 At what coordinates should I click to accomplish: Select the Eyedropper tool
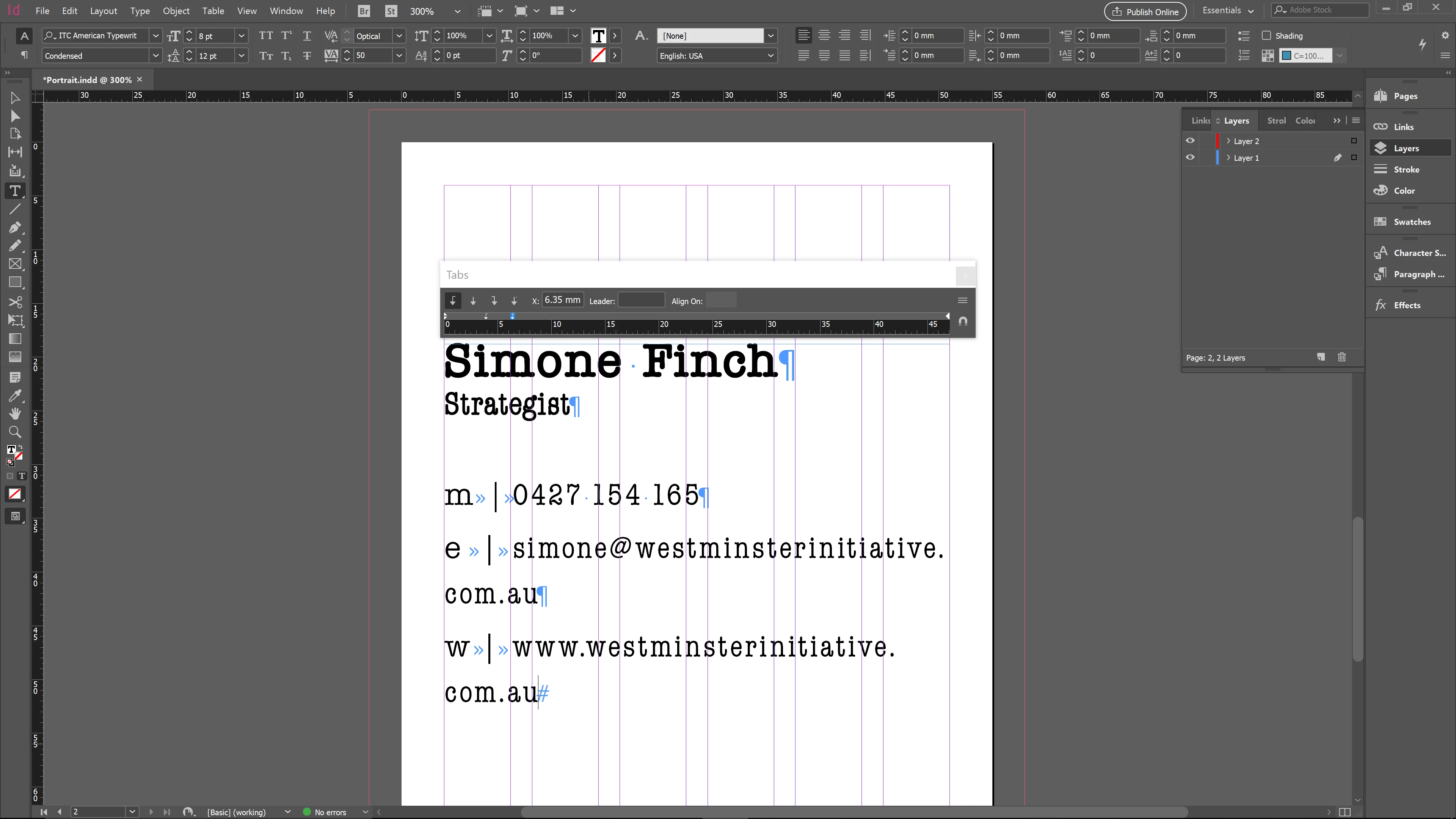15,395
